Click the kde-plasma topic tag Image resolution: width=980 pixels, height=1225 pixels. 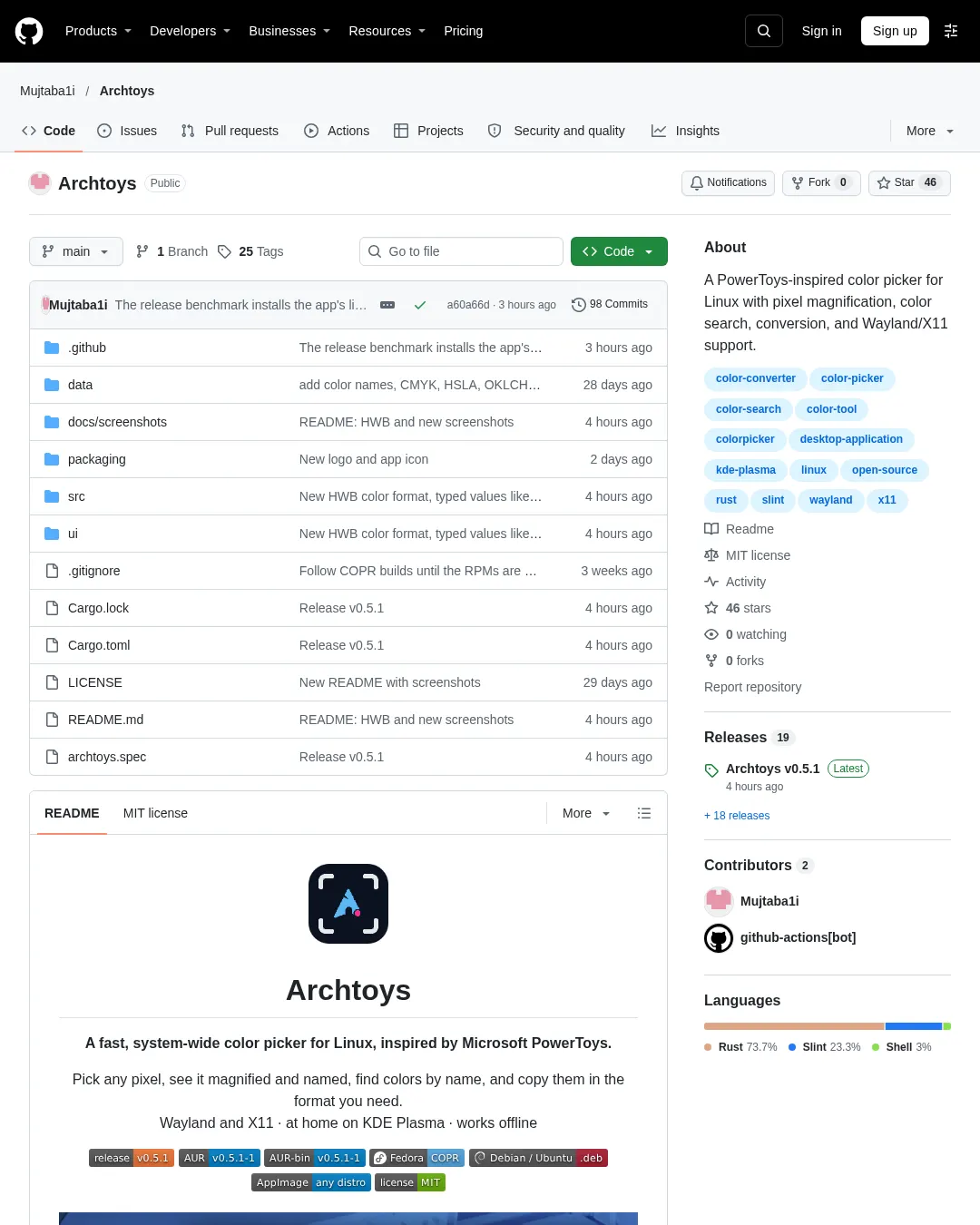point(745,470)
